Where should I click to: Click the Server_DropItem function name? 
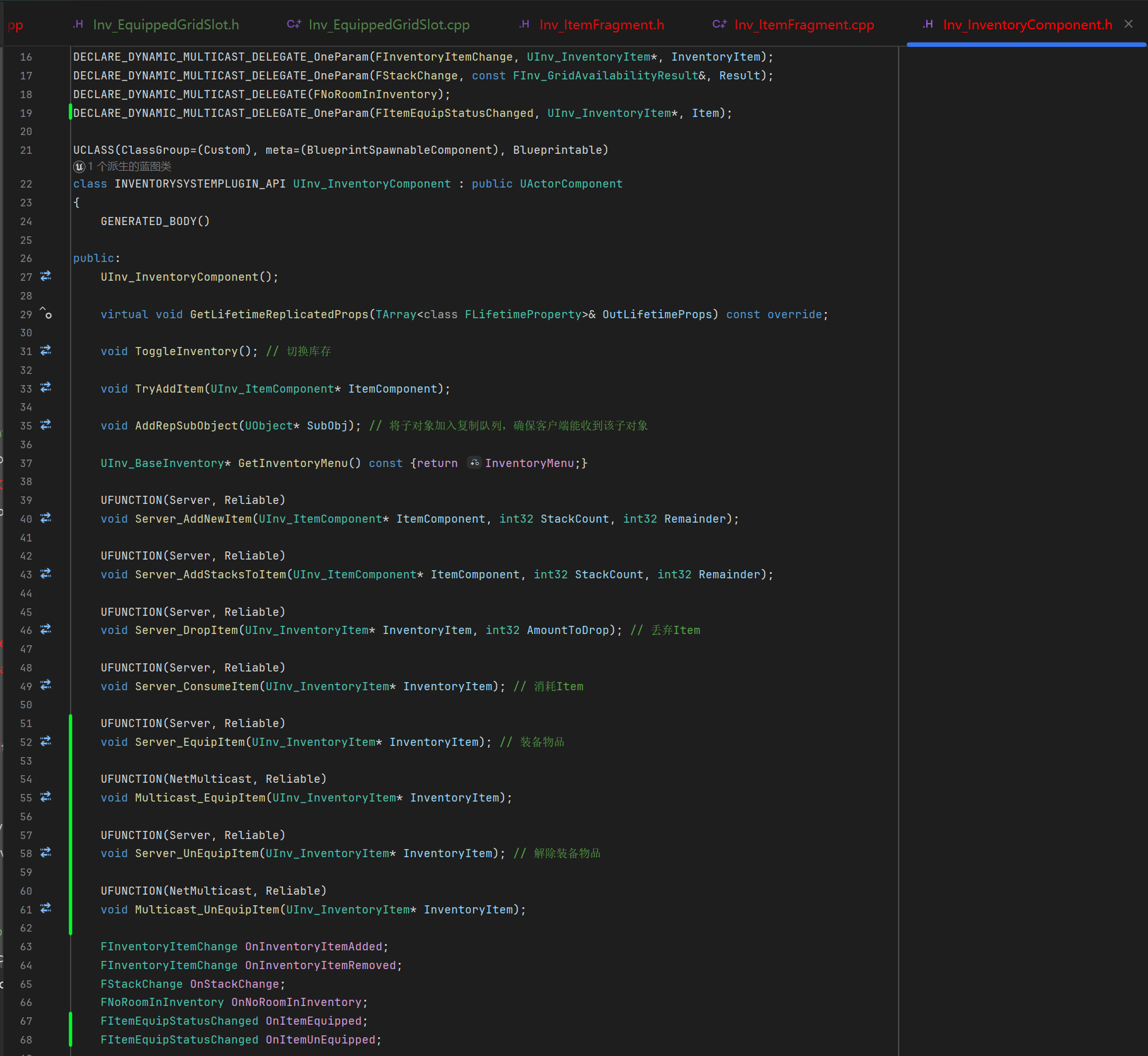click(187, 630)
